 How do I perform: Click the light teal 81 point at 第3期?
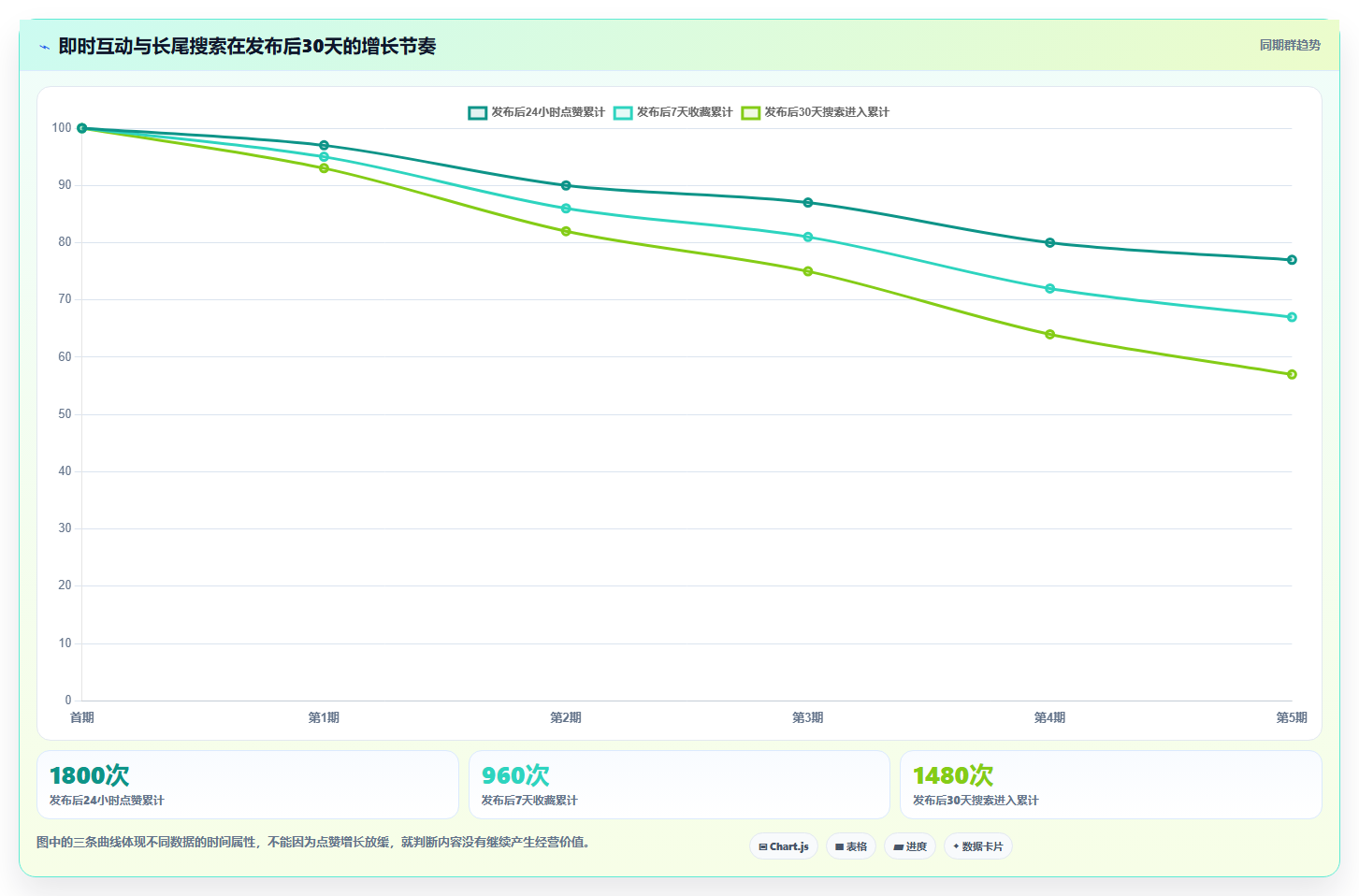[808, 237]
